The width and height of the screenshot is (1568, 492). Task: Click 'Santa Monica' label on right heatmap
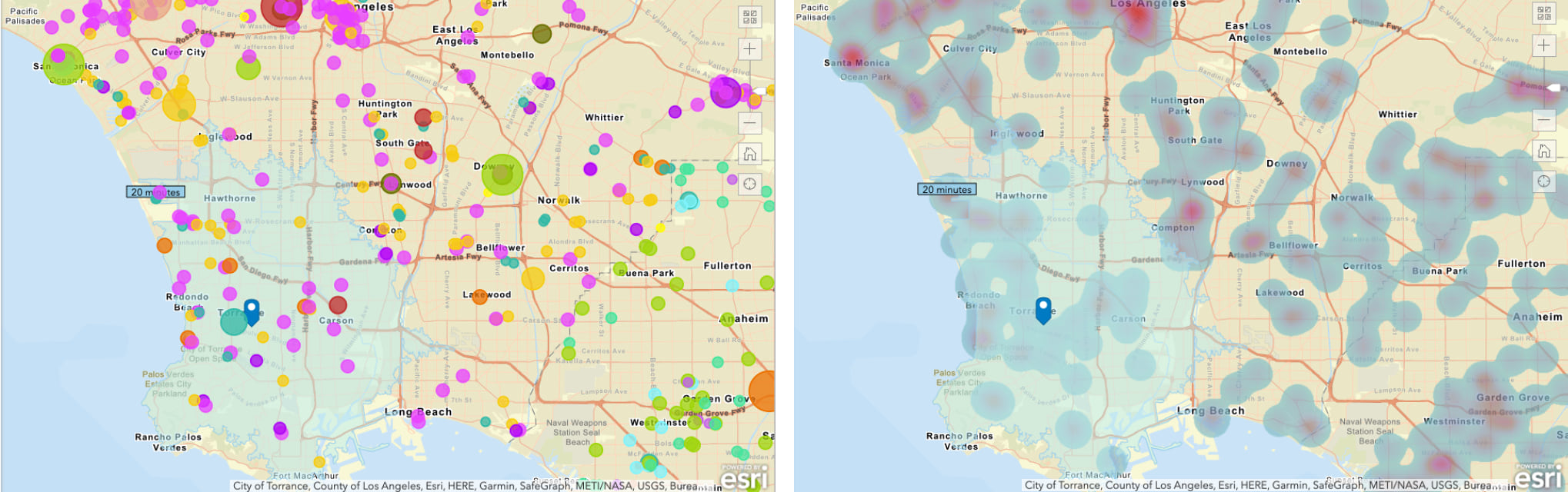[856, 63]
